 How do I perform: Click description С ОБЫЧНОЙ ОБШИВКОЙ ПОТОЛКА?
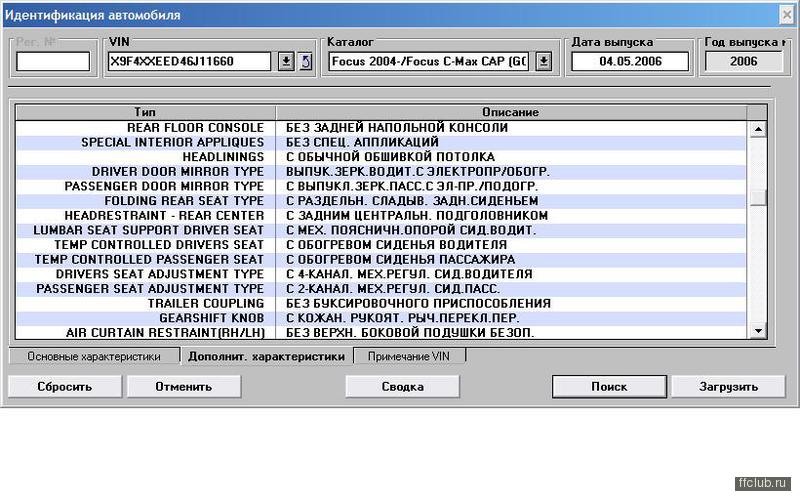(390, 157)
